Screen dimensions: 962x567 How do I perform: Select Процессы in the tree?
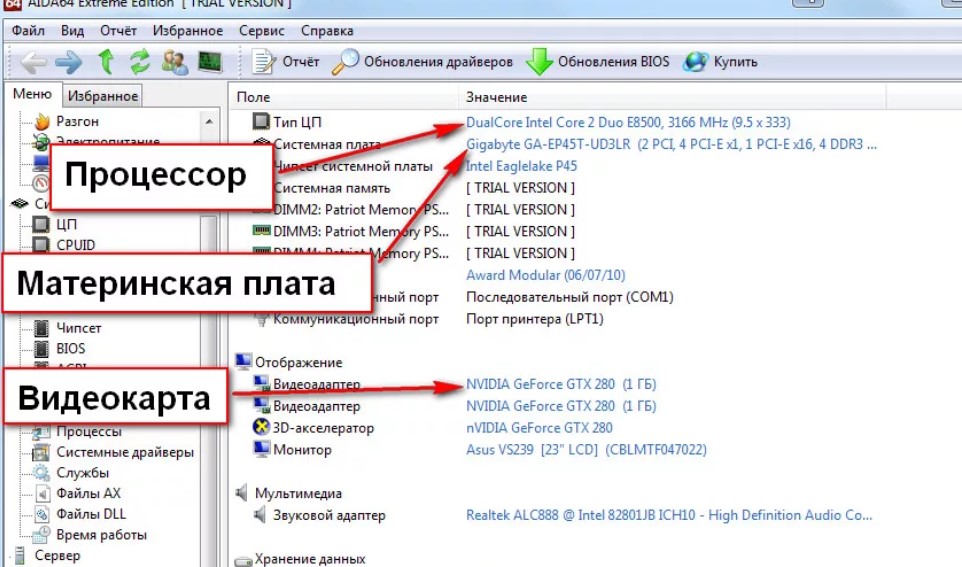pyautogui.click(x=89, y=431)
